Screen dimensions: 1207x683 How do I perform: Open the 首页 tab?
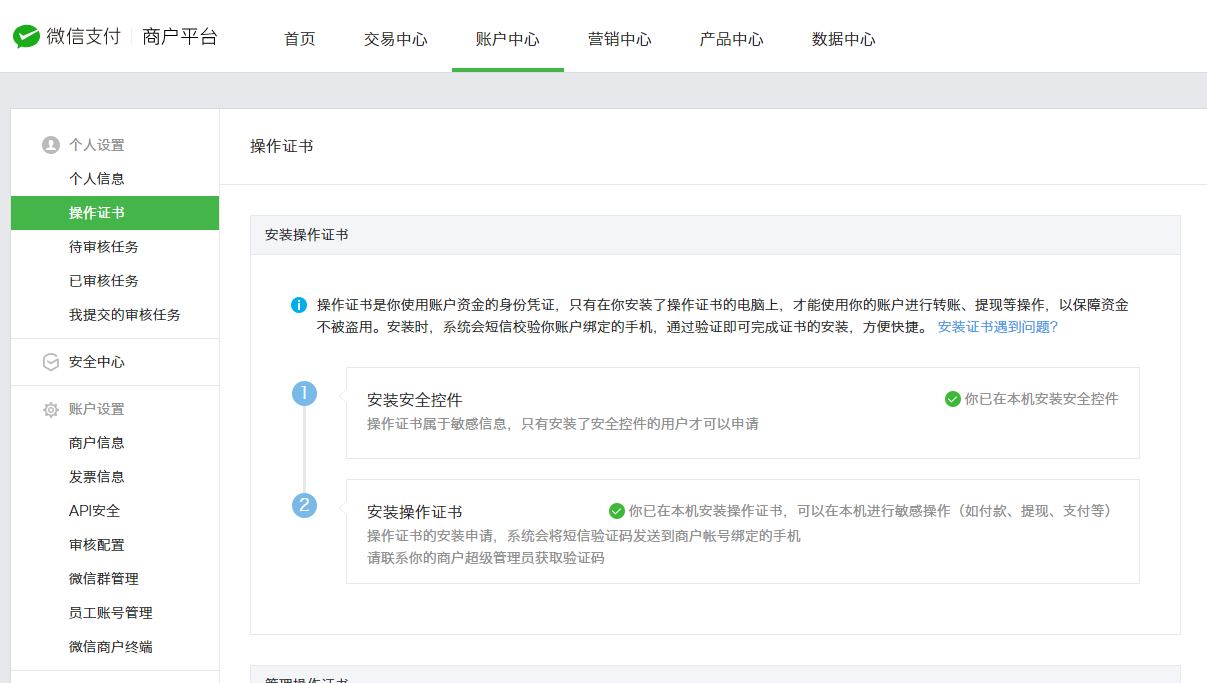click(300, 39)
